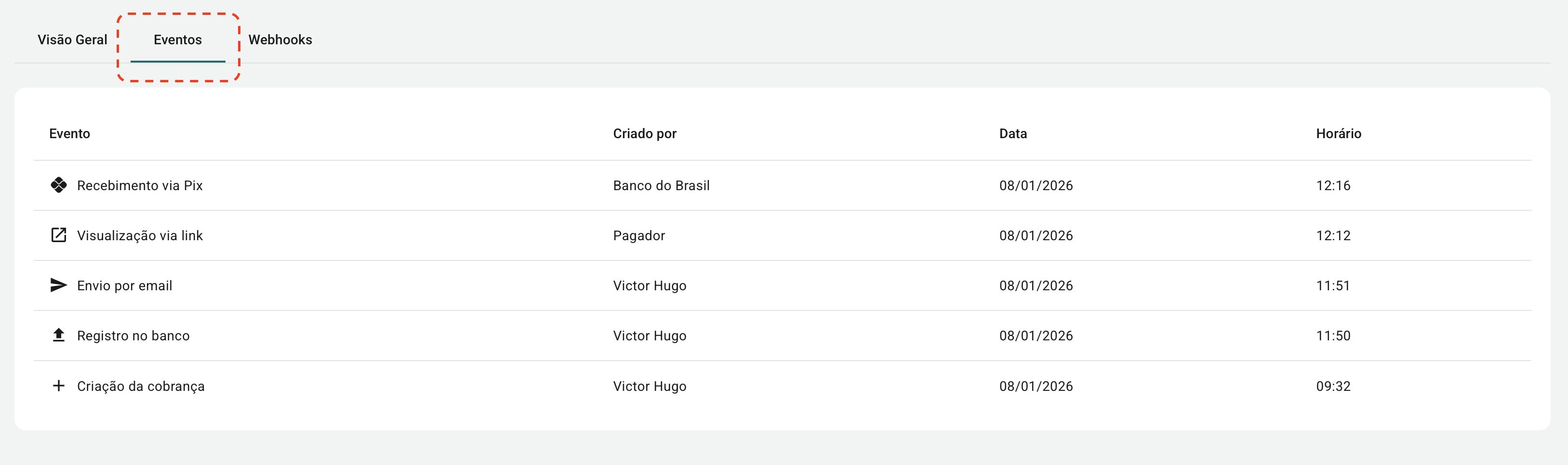Select the Envio por email event
The image size is (1568, 465).
125,285
